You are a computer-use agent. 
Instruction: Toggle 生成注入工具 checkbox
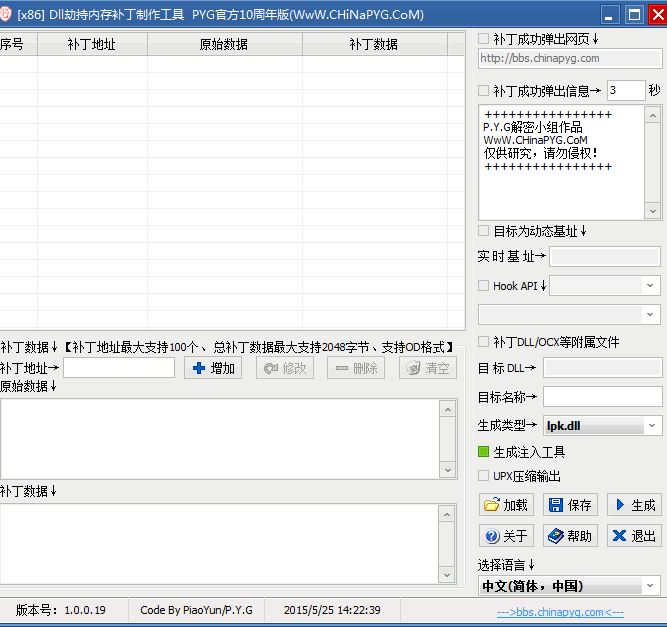point(483,452)
